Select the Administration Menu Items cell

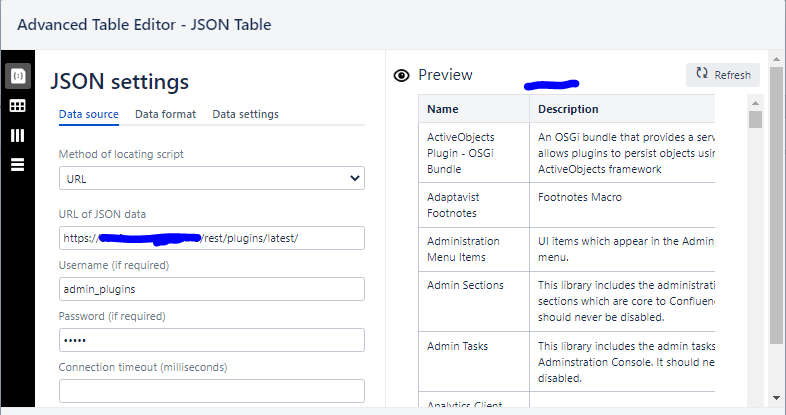[x=474, y=249]
